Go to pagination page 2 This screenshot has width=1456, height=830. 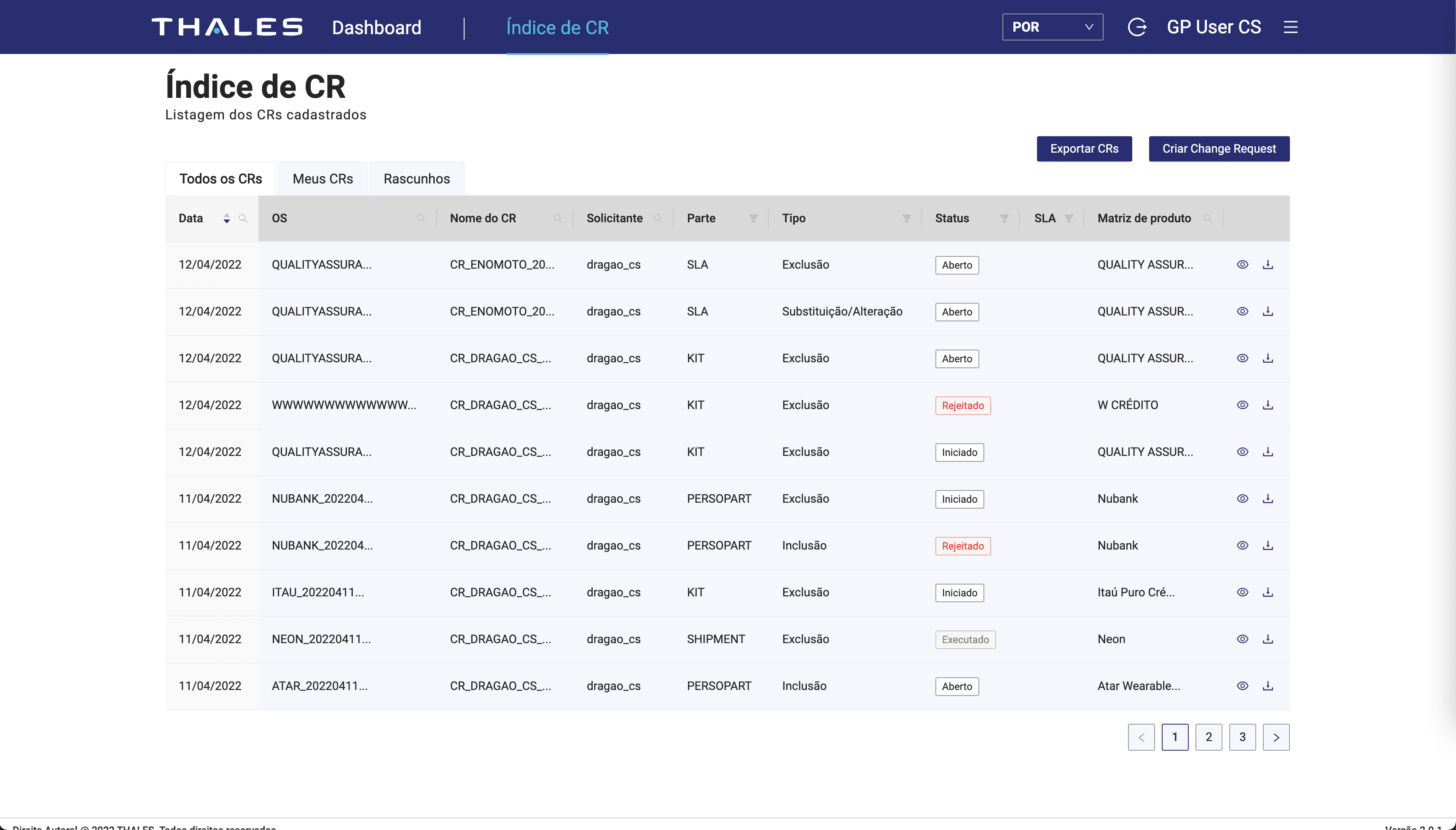tap(1209, 737)
